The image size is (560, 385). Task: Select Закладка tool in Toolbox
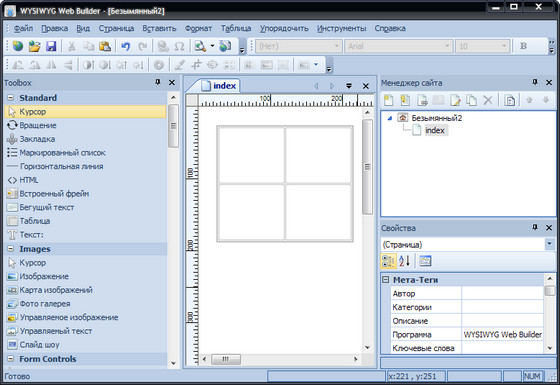click(86, 139)
